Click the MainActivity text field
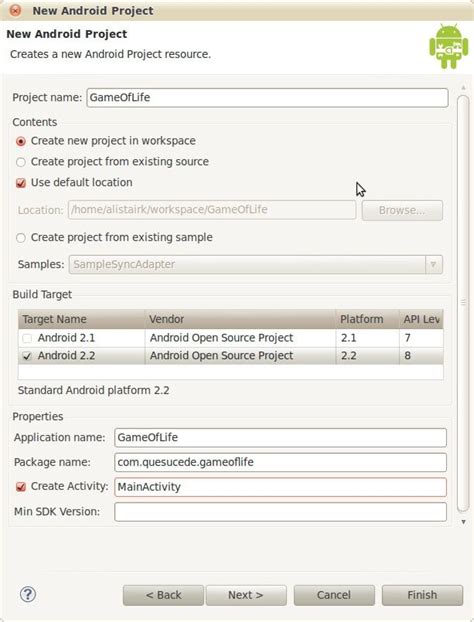 tap(280, 487)
